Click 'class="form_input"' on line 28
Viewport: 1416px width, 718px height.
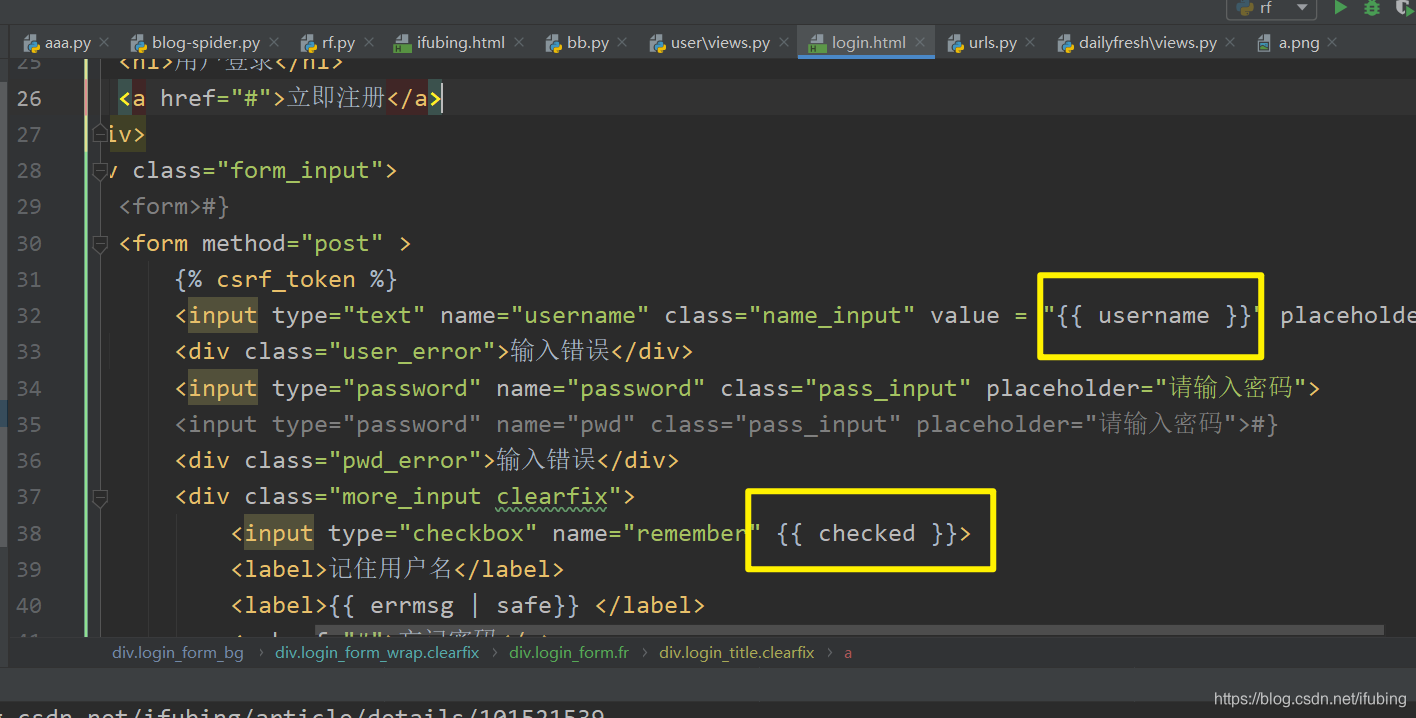tap(258, 171)
